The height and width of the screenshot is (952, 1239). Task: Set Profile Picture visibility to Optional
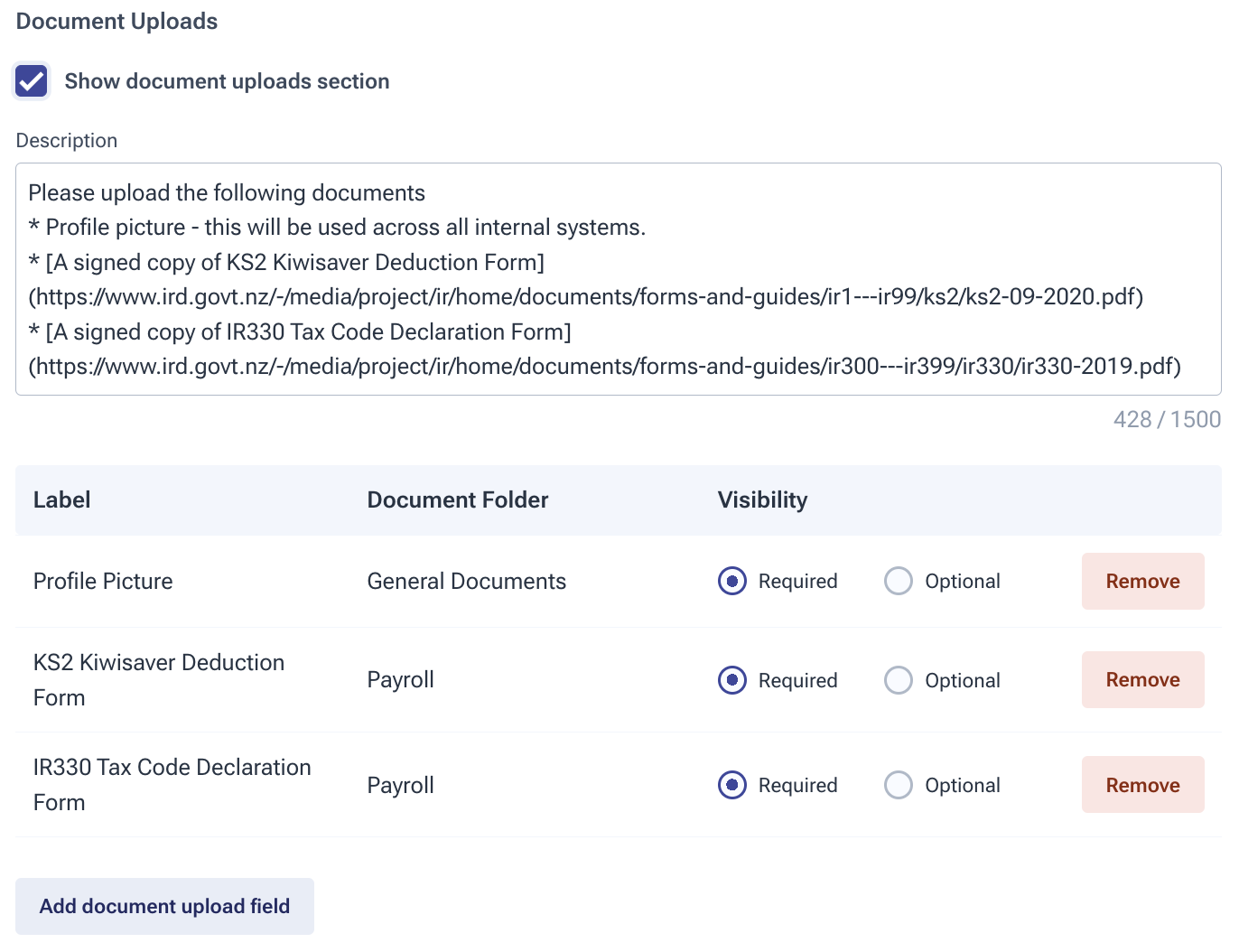click(x=899, y=581)
